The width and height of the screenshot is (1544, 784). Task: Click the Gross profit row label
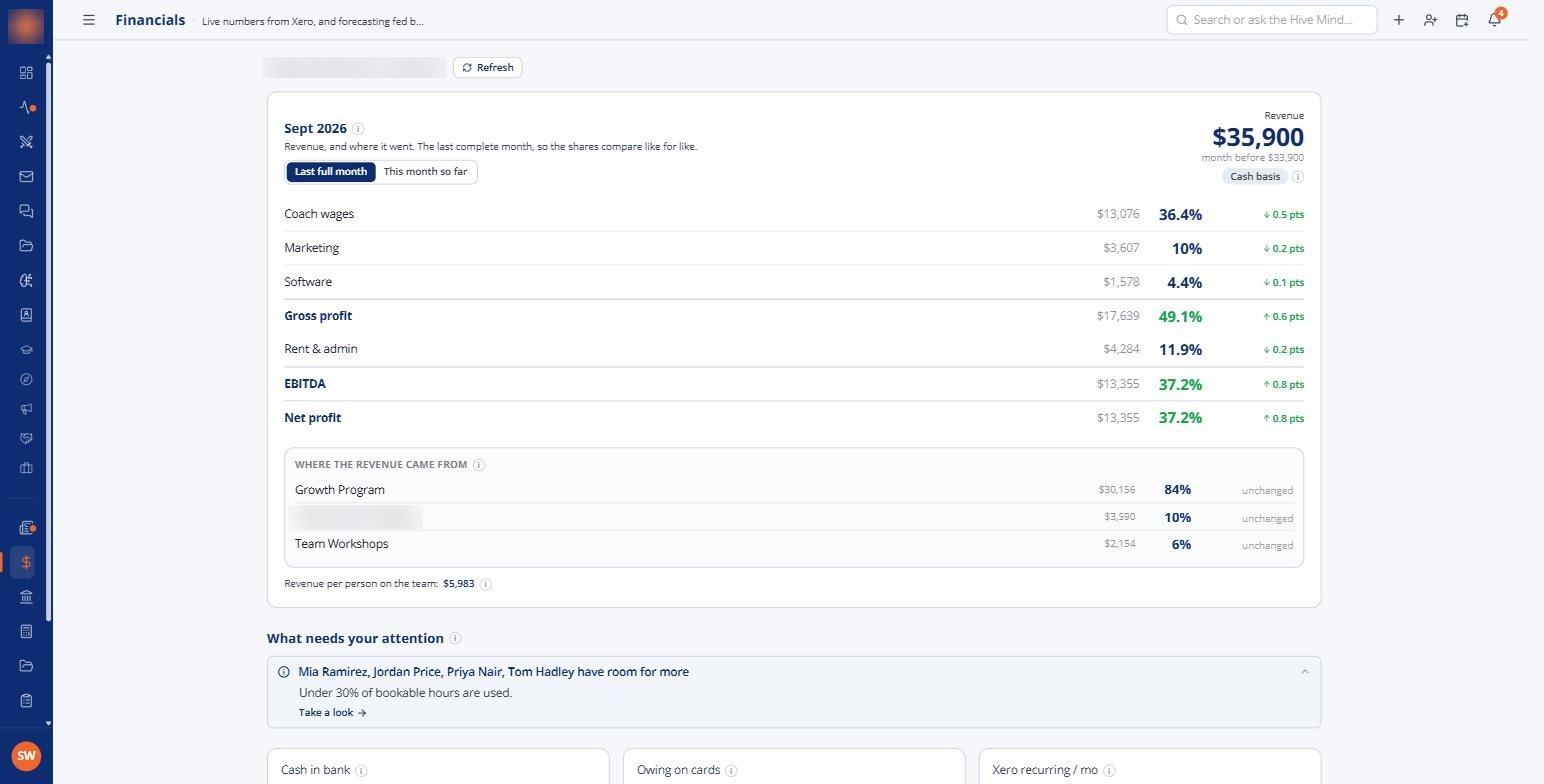tap(318, 316)
